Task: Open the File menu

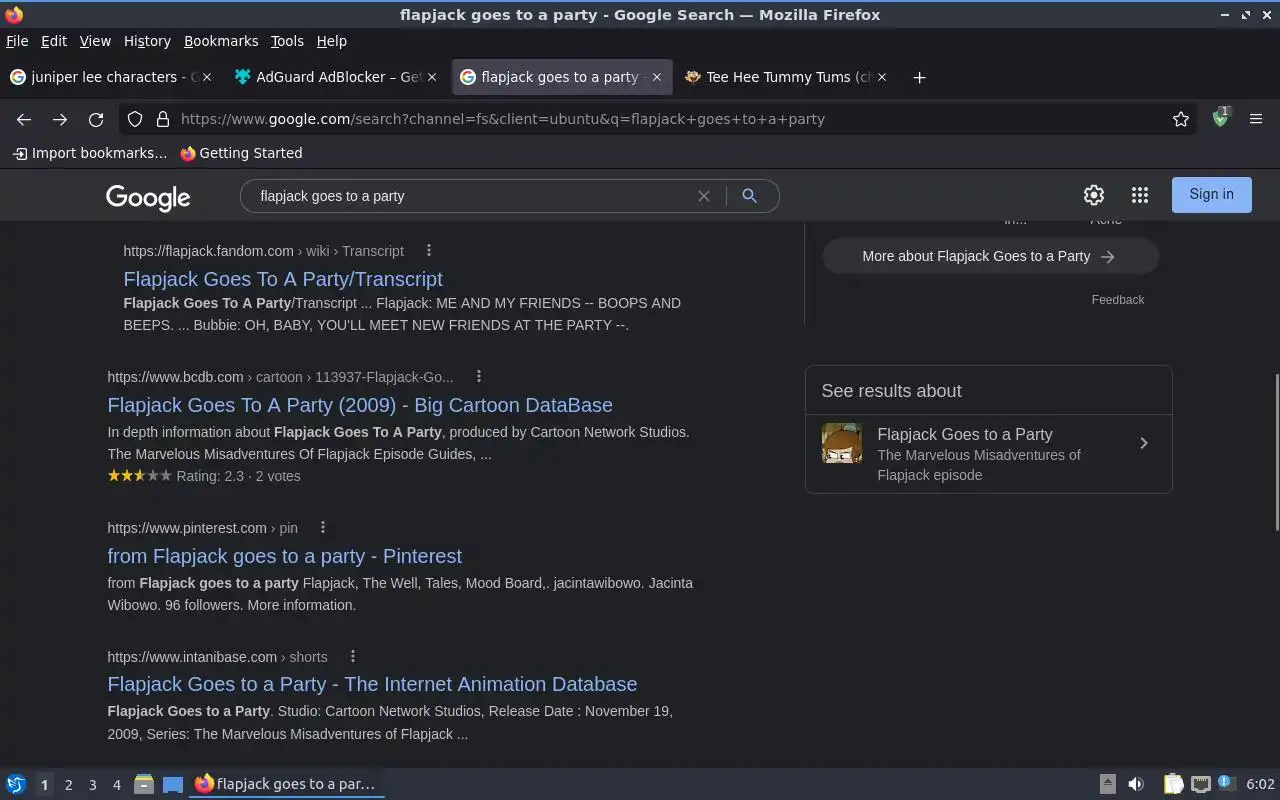Action: tap(17, 41)
